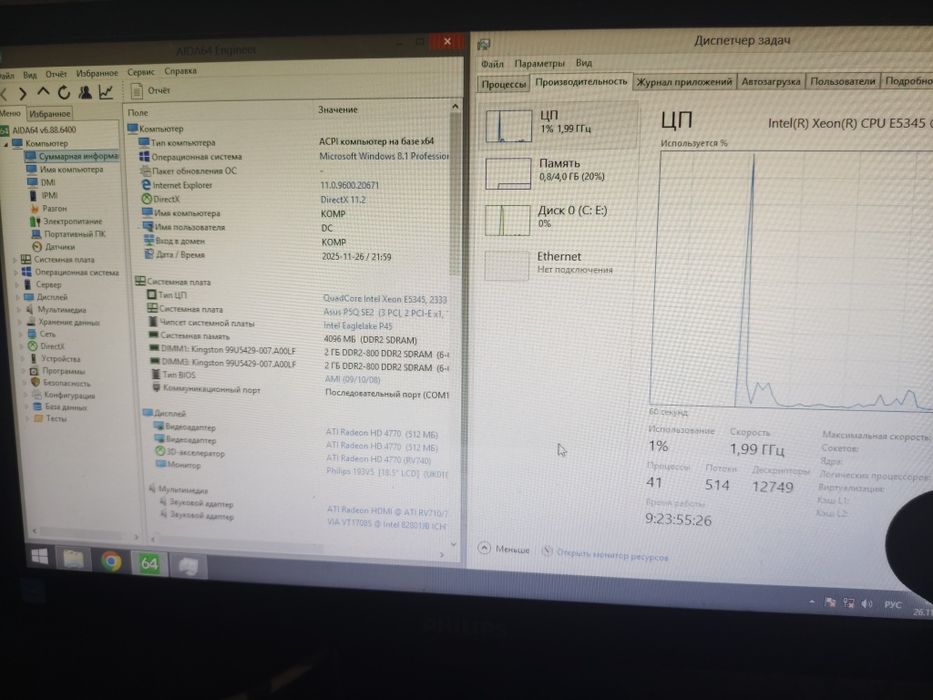Click the AIDA64 graph chart toolbar icon
933x700 pixels.
click(x=106, y=92)
